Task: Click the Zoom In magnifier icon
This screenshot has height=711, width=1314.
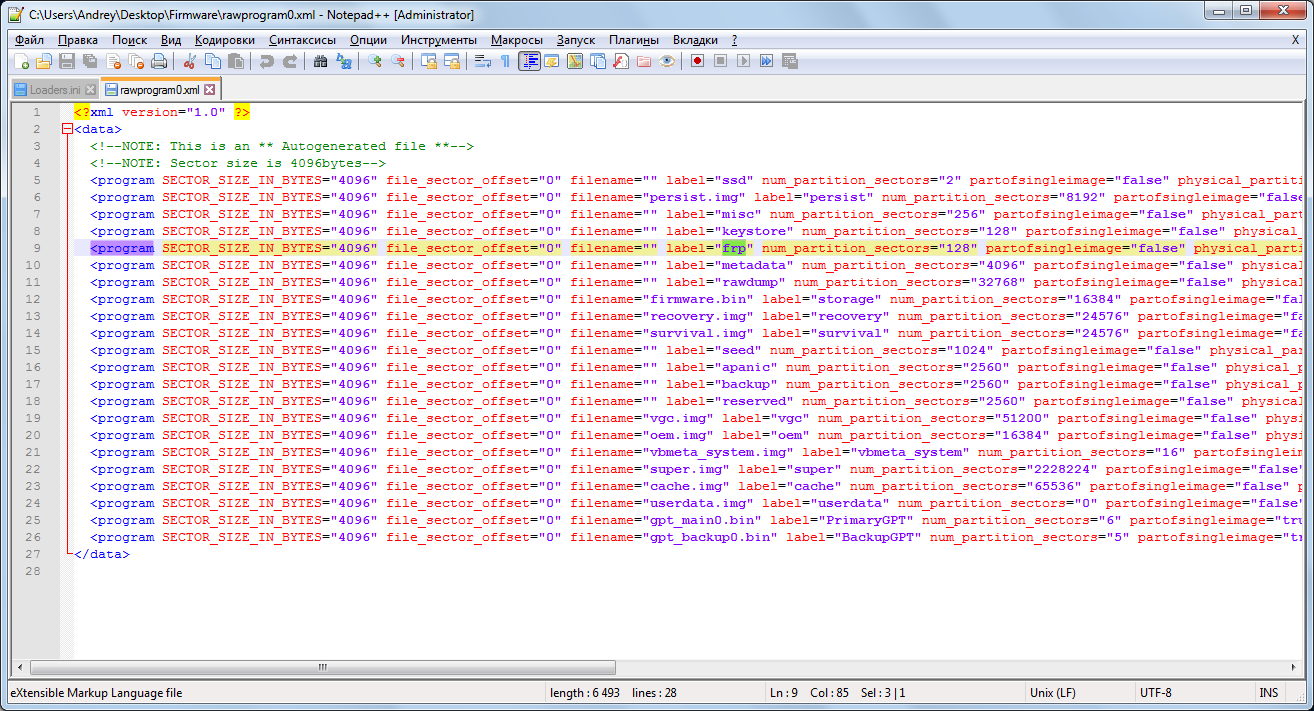Action: coord(375,62)
